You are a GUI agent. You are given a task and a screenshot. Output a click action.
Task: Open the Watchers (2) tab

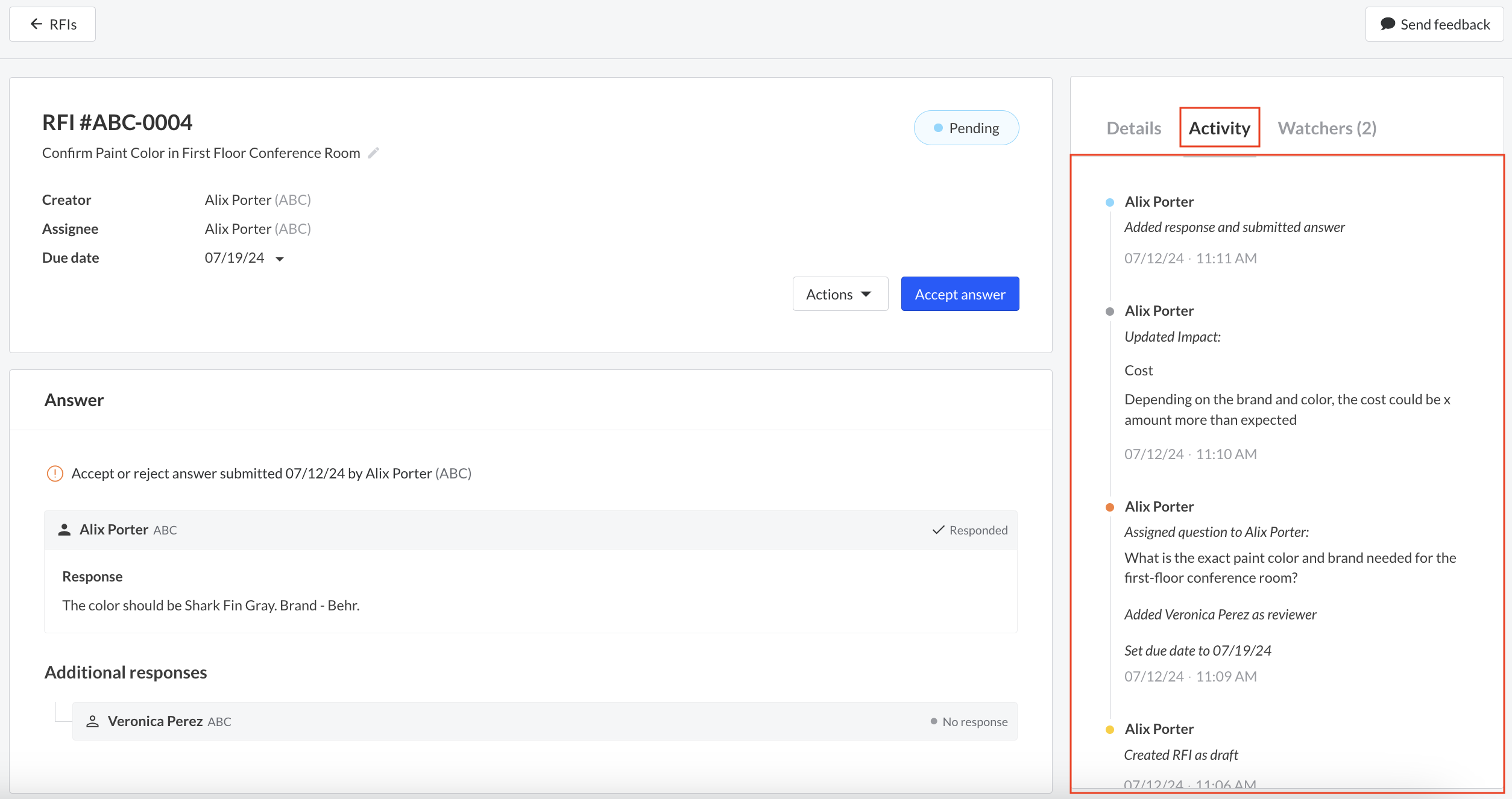click(1327, 128)
